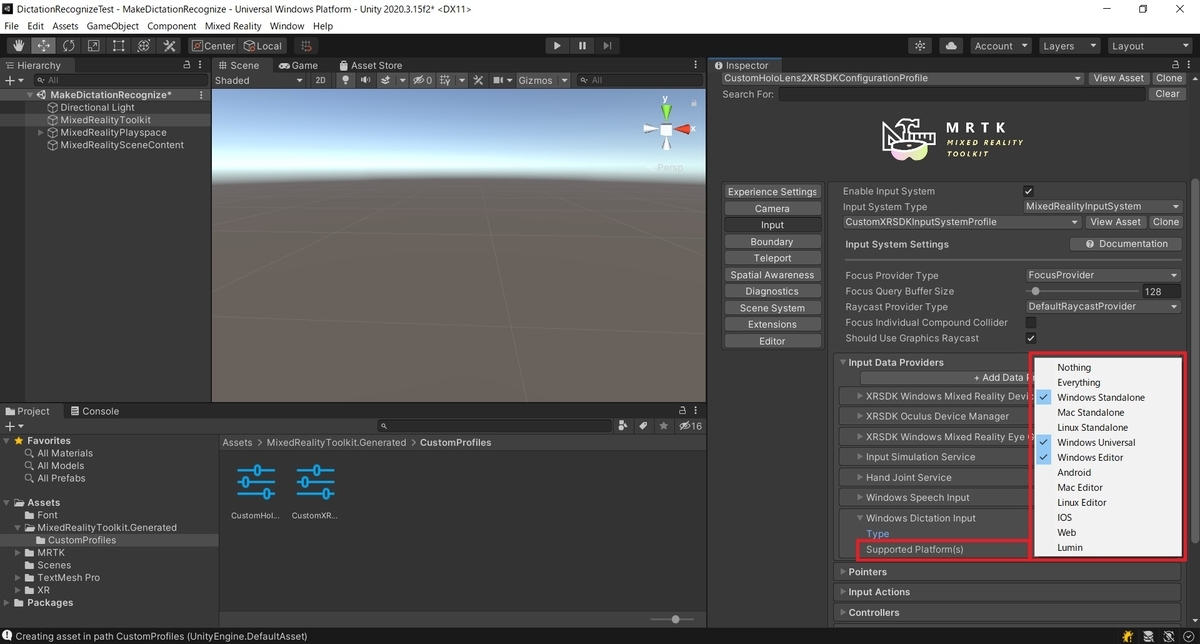
Task: Open Project panel plus create icon
Action: 13,426
